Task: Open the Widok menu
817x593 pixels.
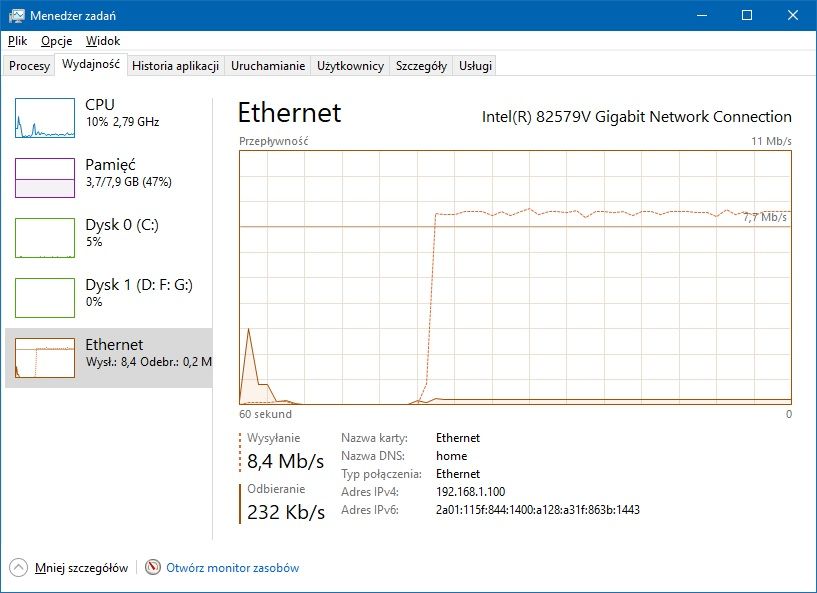Action: click(102, 41)
